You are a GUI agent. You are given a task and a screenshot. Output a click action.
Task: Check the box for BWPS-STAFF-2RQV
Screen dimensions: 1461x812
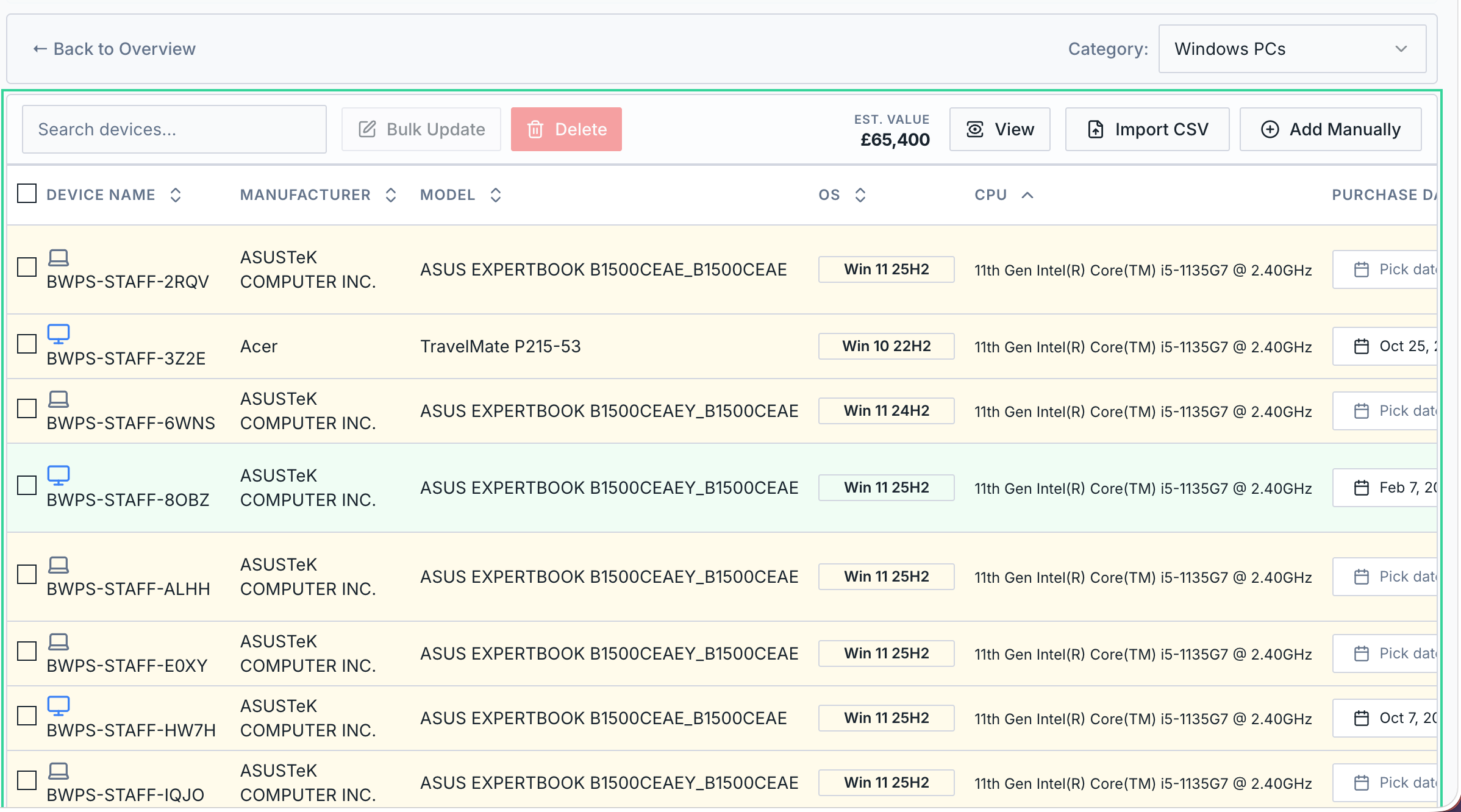point(27,267)
